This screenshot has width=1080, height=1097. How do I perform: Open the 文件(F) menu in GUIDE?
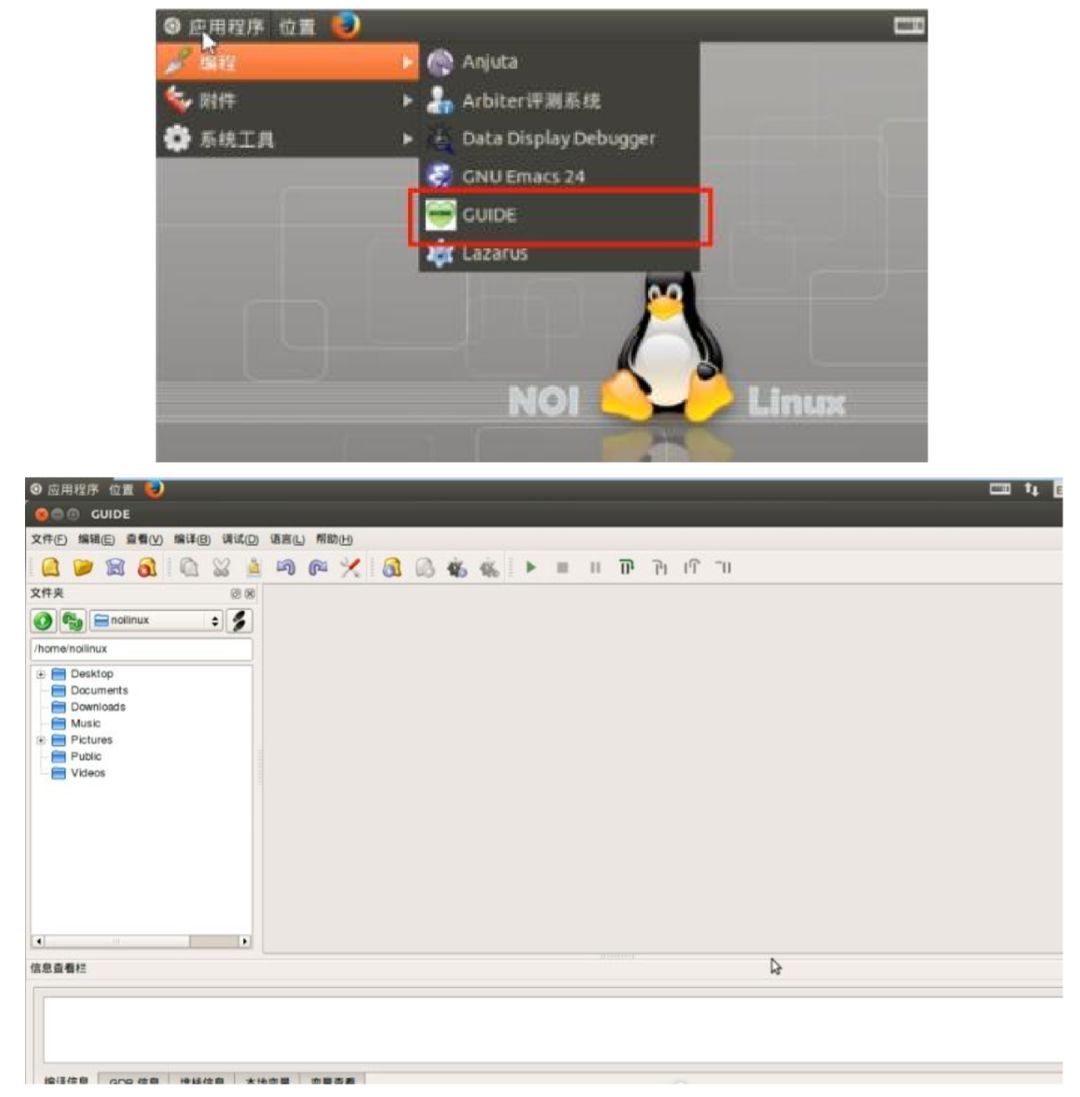pyautogui.click(x=48, y=539)
